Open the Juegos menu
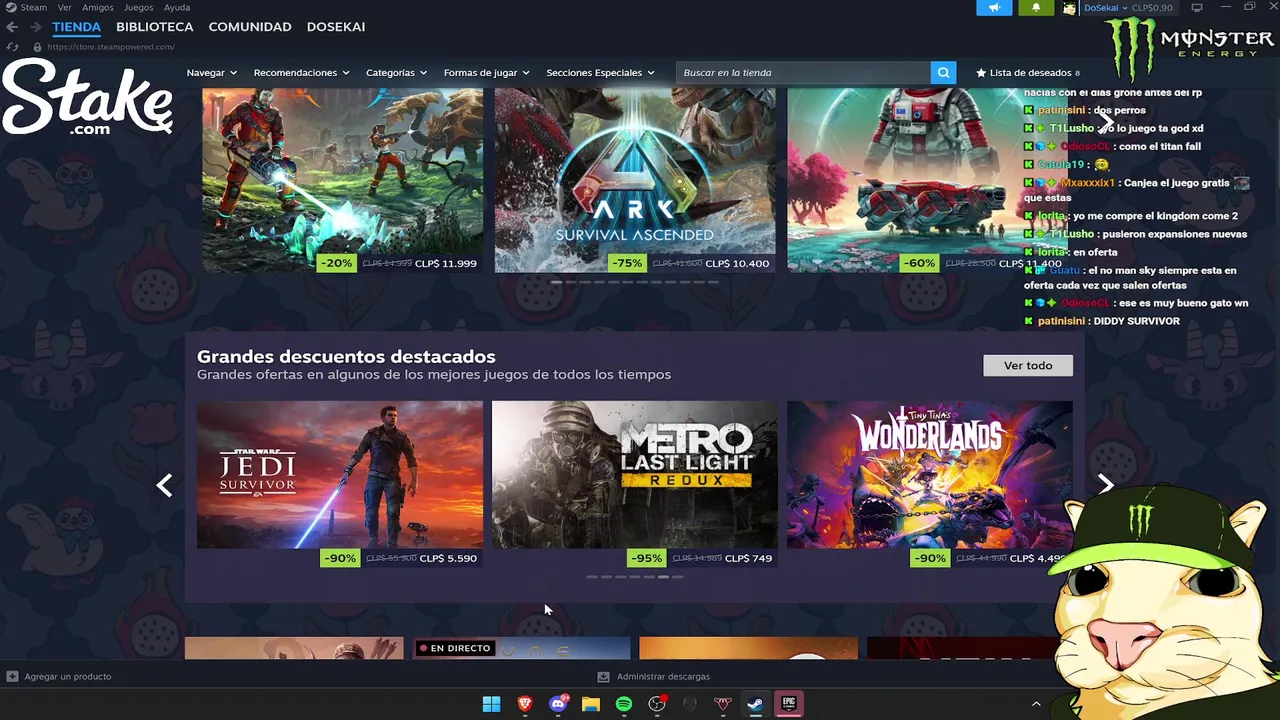 tap(138, 7)
